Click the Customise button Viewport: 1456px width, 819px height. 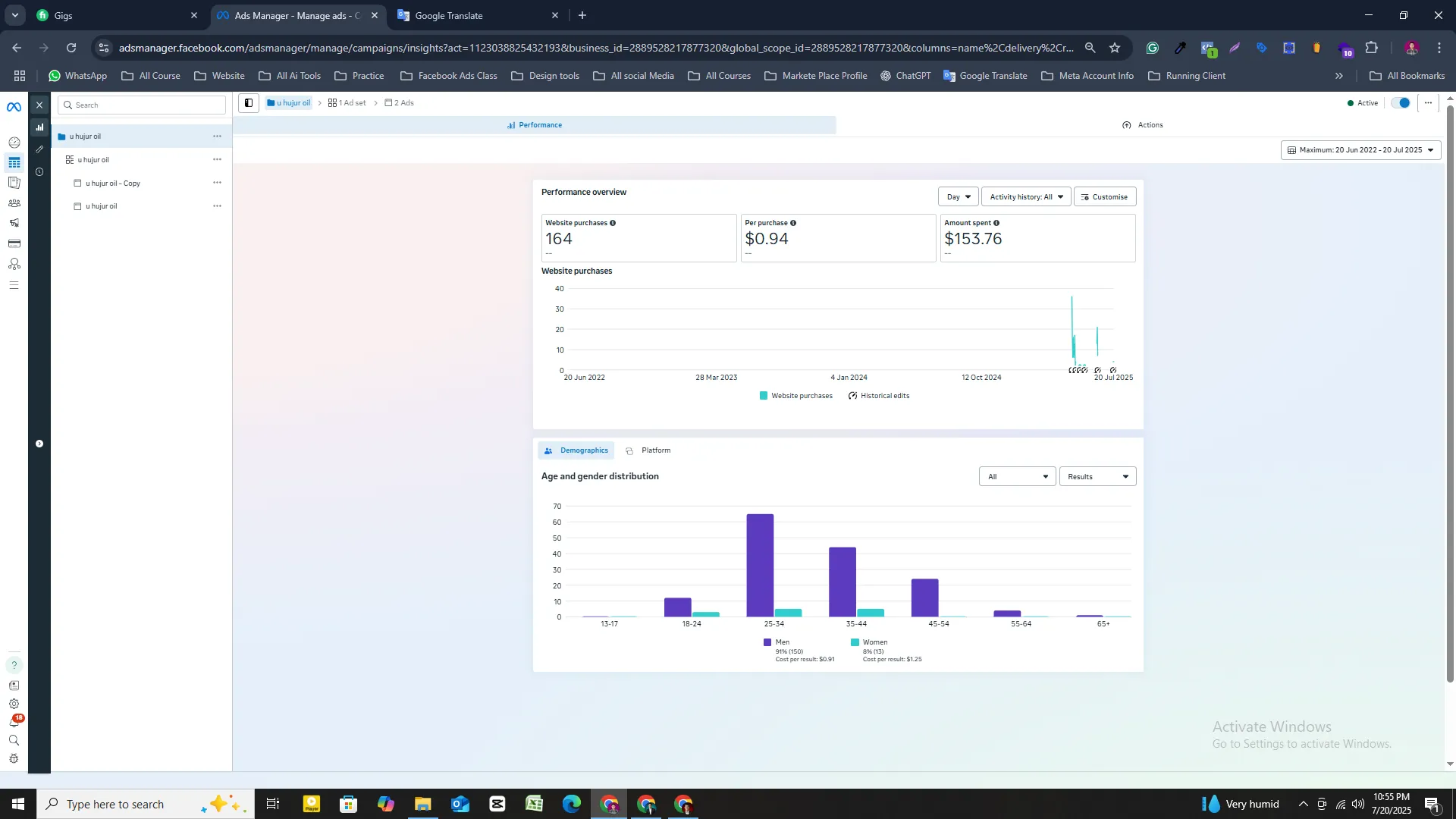tap(1104, 197)
